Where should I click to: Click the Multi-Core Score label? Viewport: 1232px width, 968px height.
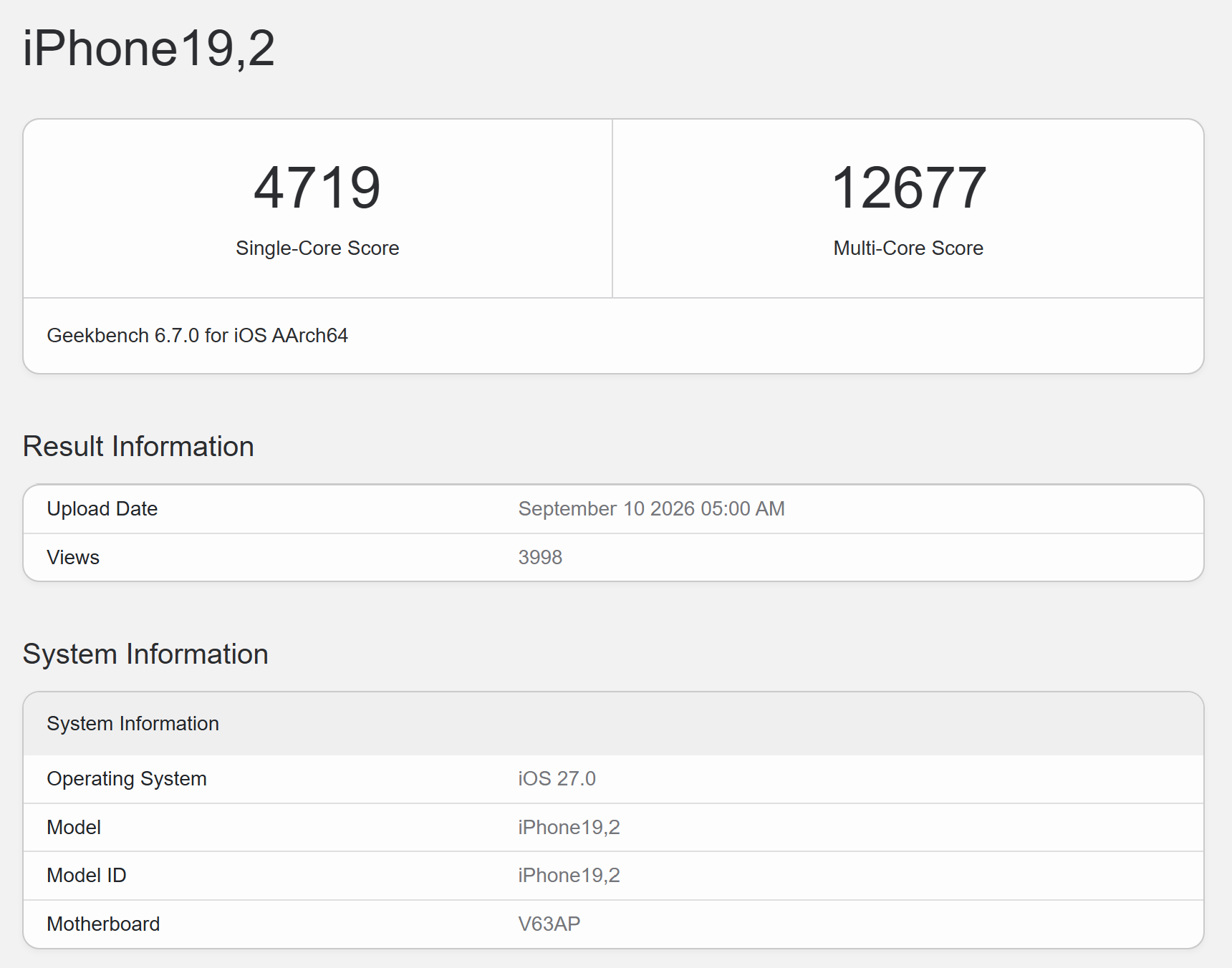tap(908, 248)
